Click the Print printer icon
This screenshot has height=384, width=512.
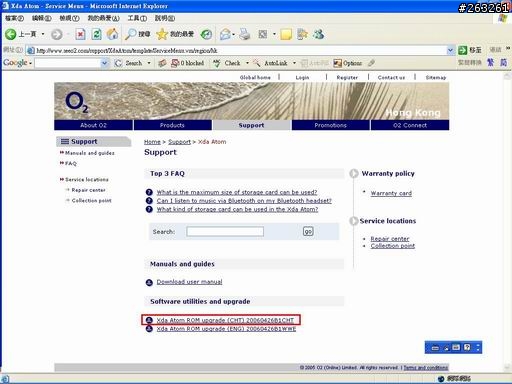click(x=245, y=34)
